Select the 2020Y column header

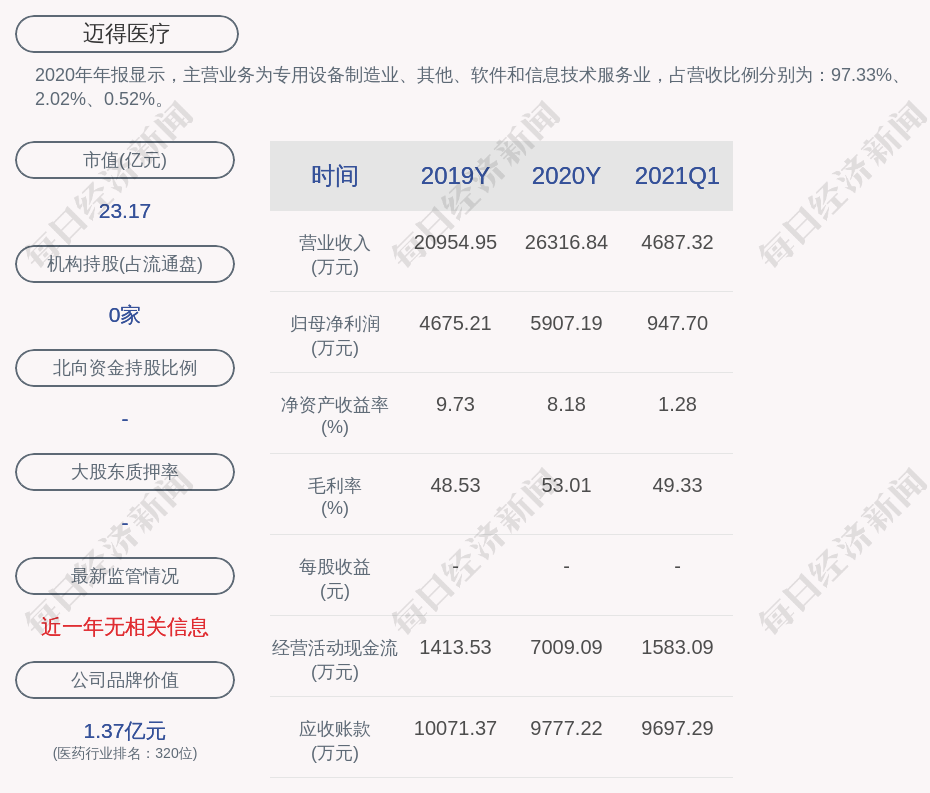tap(566, 176)
